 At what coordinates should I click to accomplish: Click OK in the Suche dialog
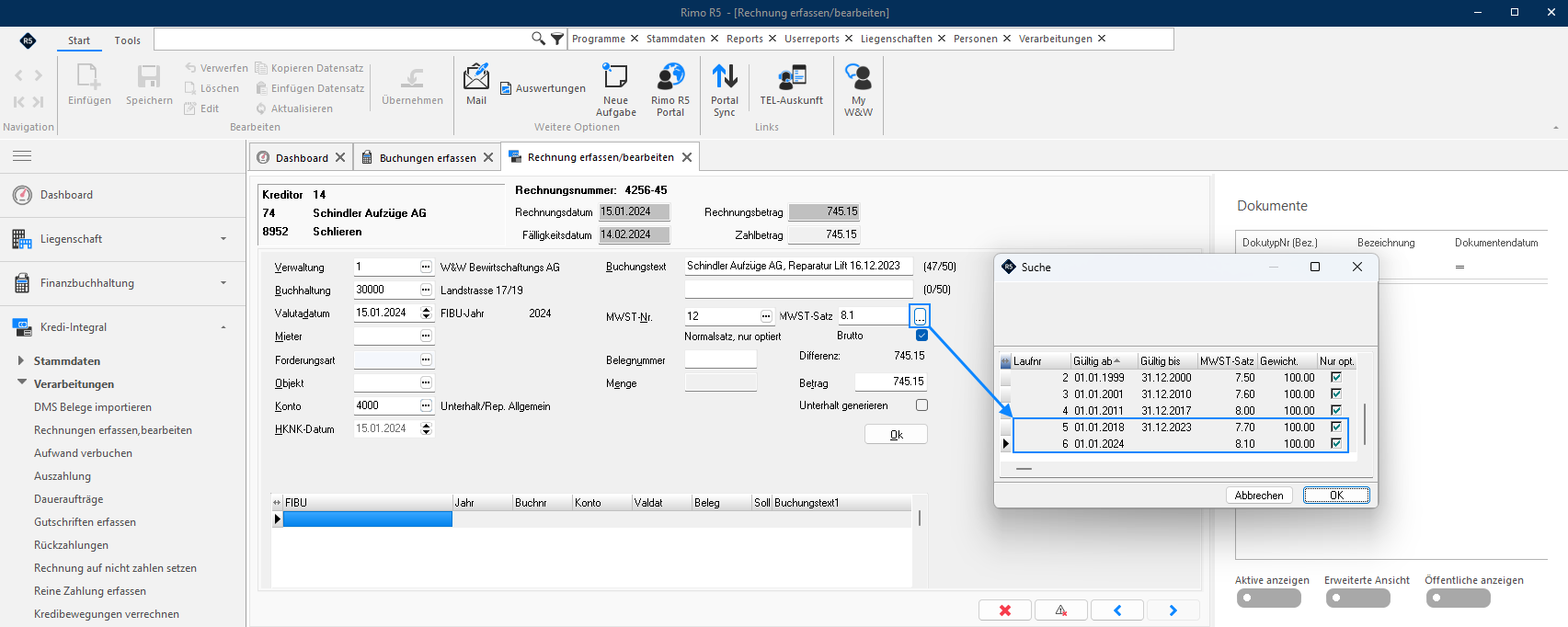(1336, 496)
